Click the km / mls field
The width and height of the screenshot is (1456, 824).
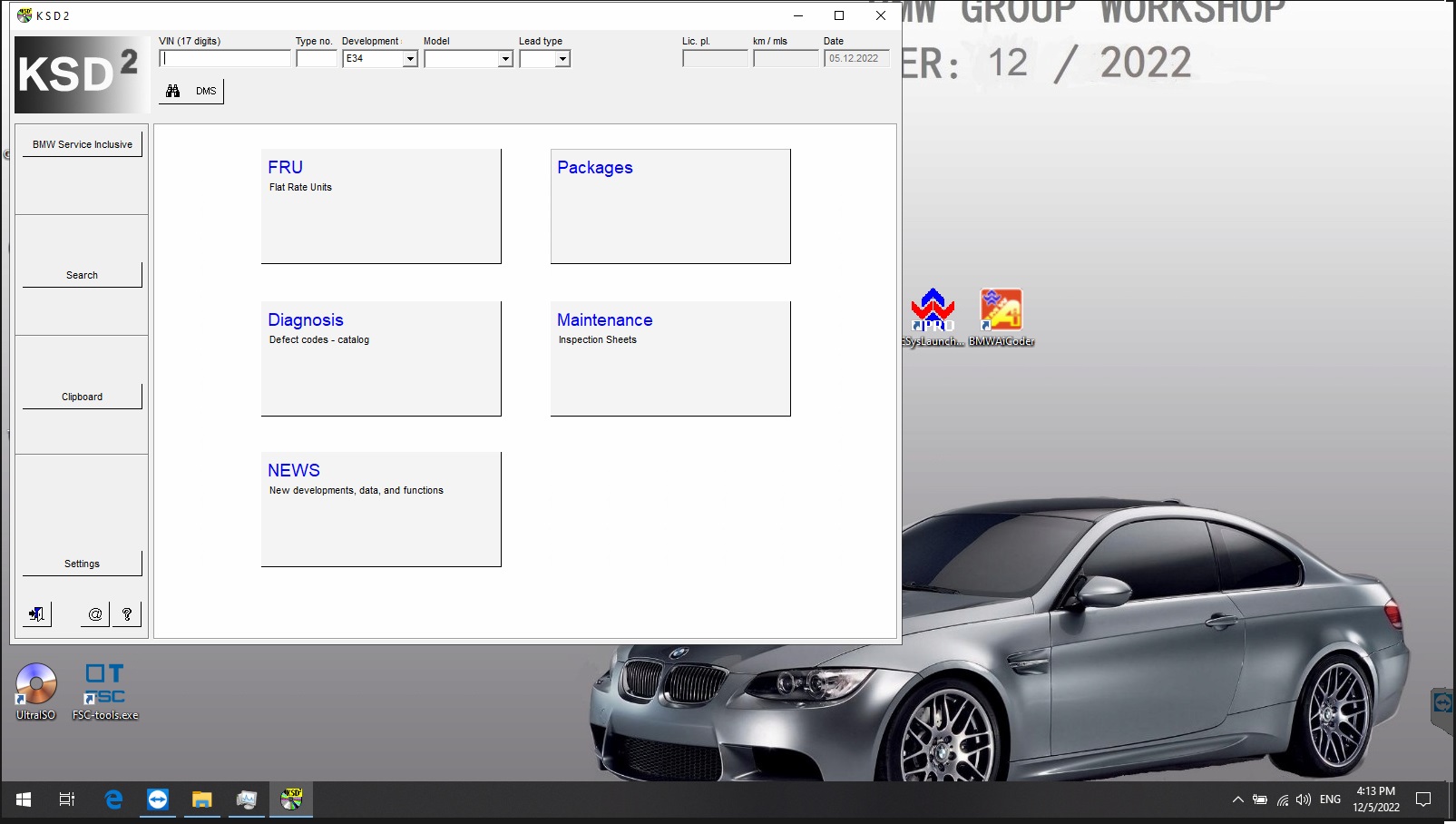pyautogui.click(x=786, y=58)
